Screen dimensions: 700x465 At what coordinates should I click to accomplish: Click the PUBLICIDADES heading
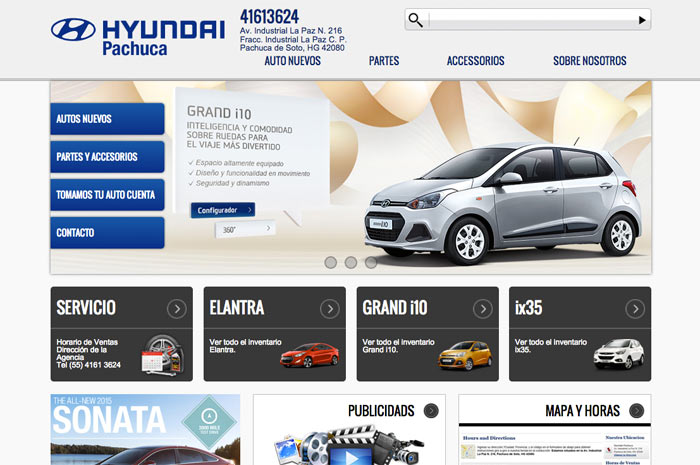tap(381, 411)
